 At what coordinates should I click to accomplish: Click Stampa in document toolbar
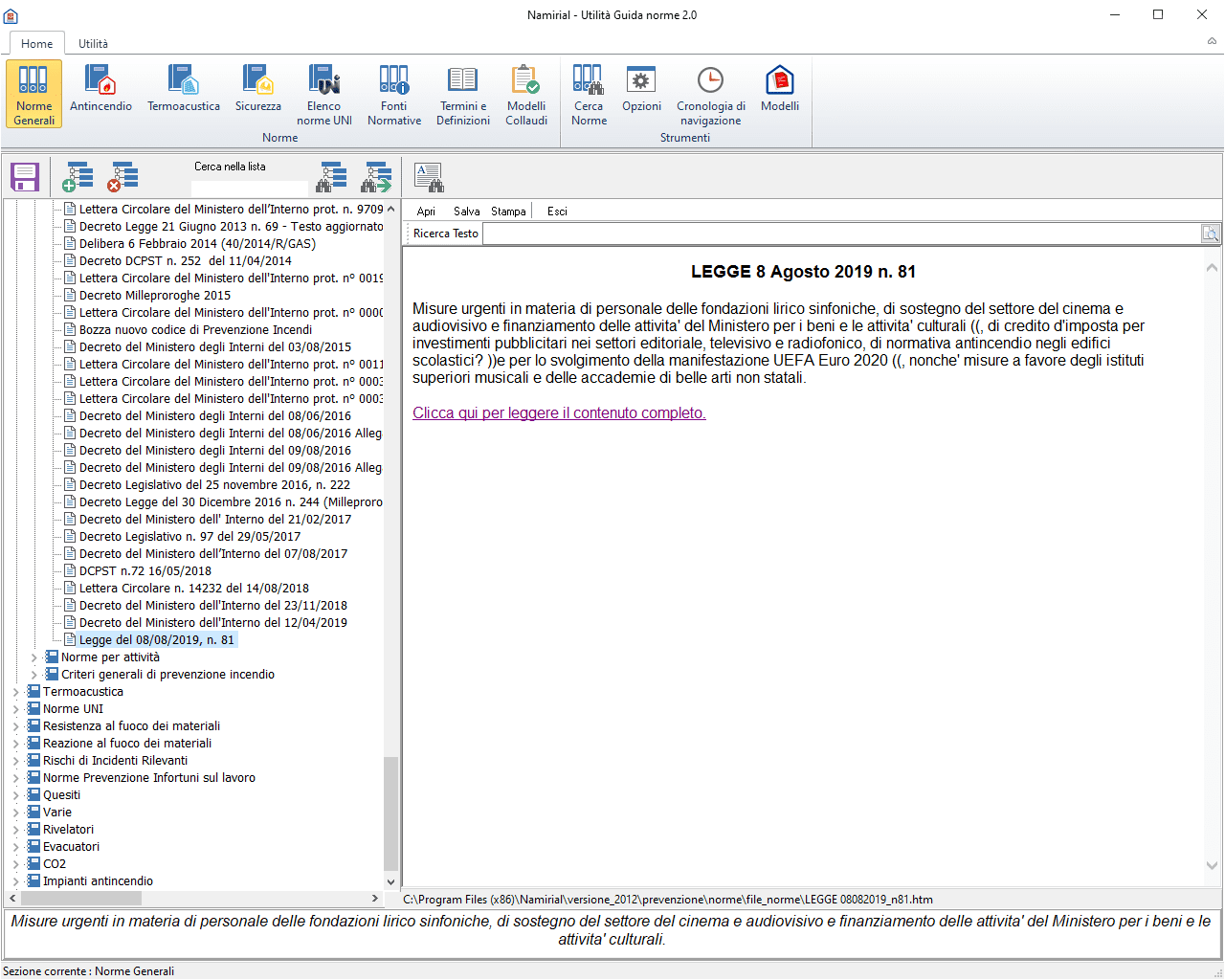[508, 212]
